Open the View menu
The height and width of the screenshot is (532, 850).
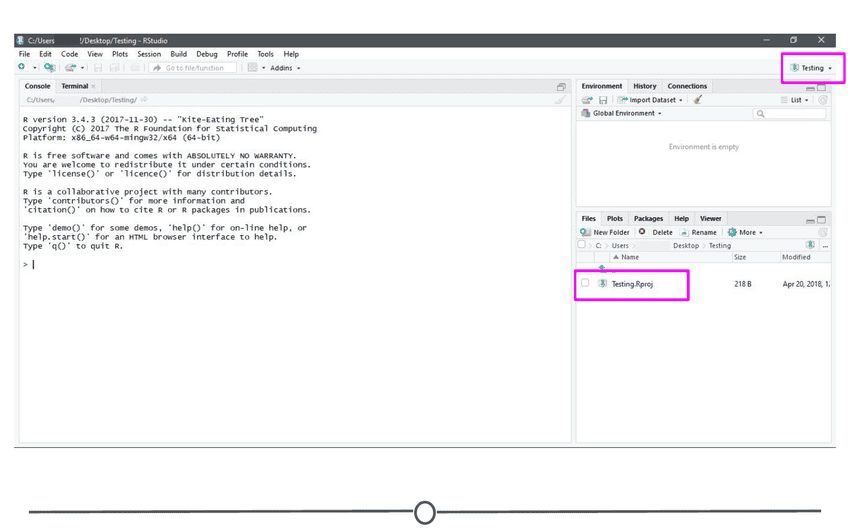95,54
